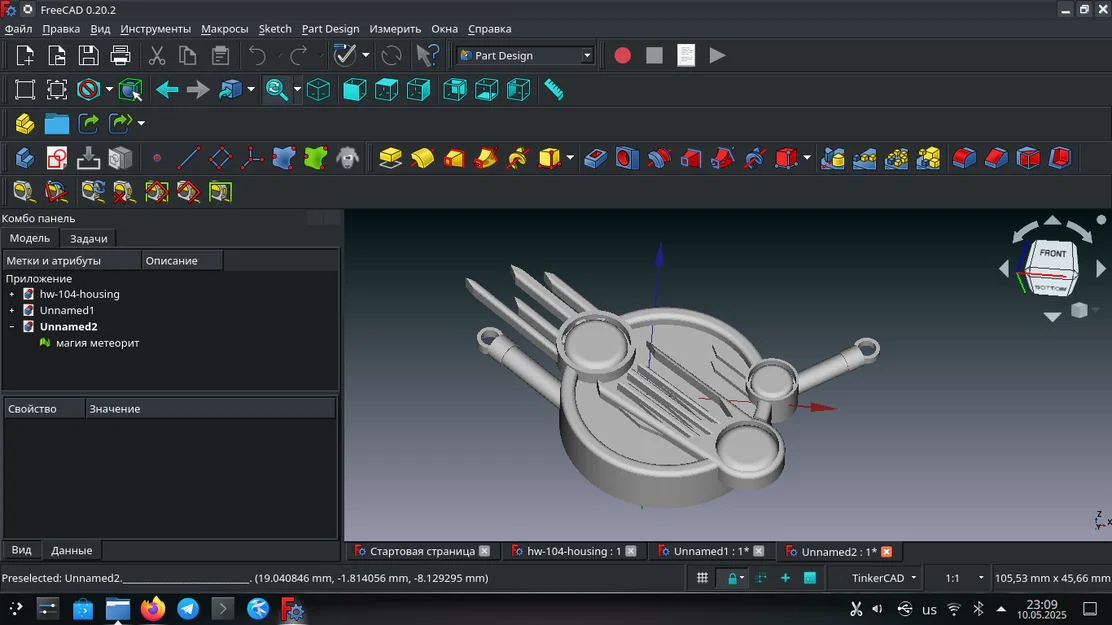Toggle the lock icon in status bar
The height and width of the screenshot is (625, 1112).
click(732, 578)
